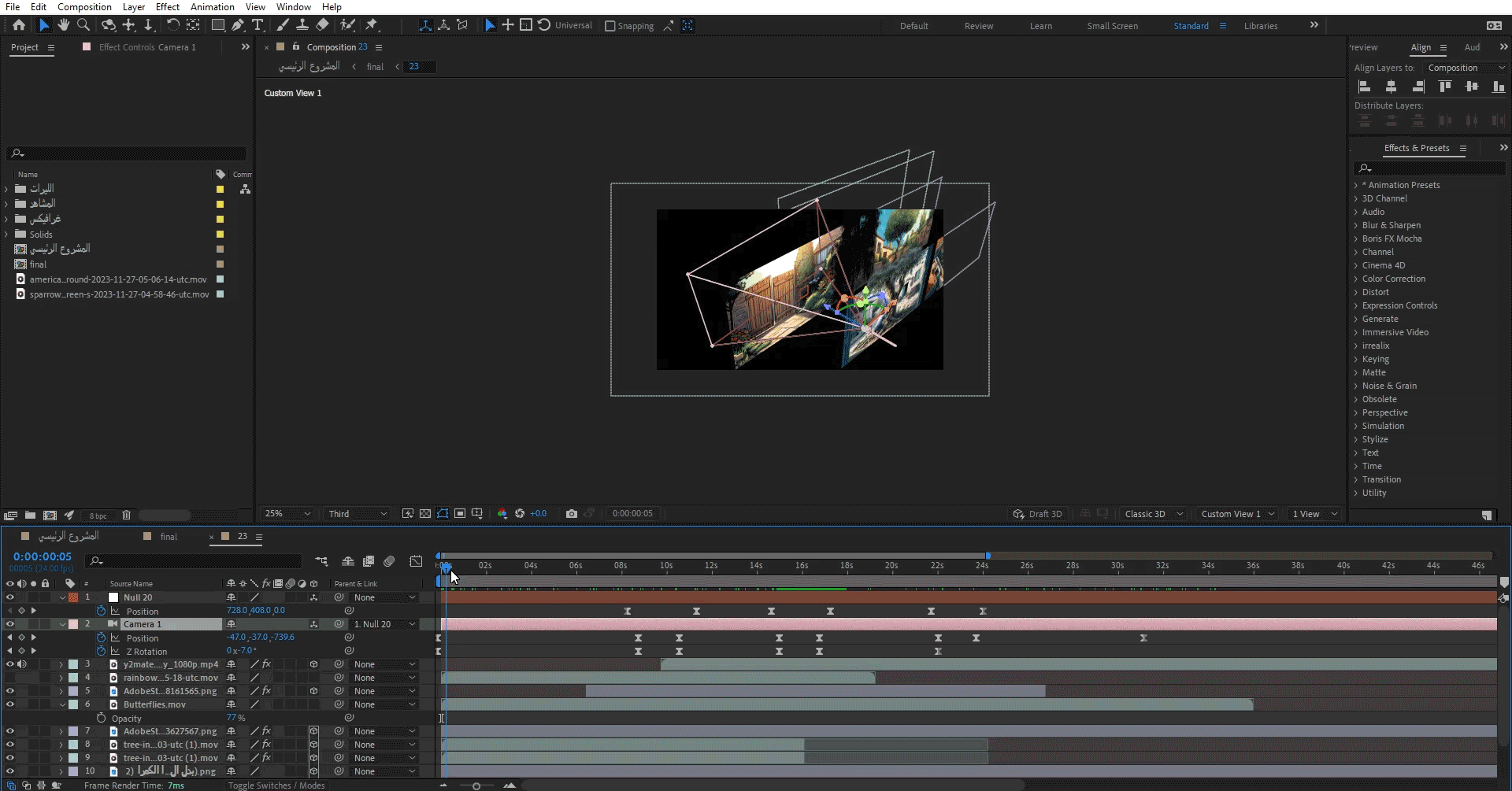Click the Frame Blending timeline icon
1512x791 pixels.
pyautogui.click(x=368, y=561)
